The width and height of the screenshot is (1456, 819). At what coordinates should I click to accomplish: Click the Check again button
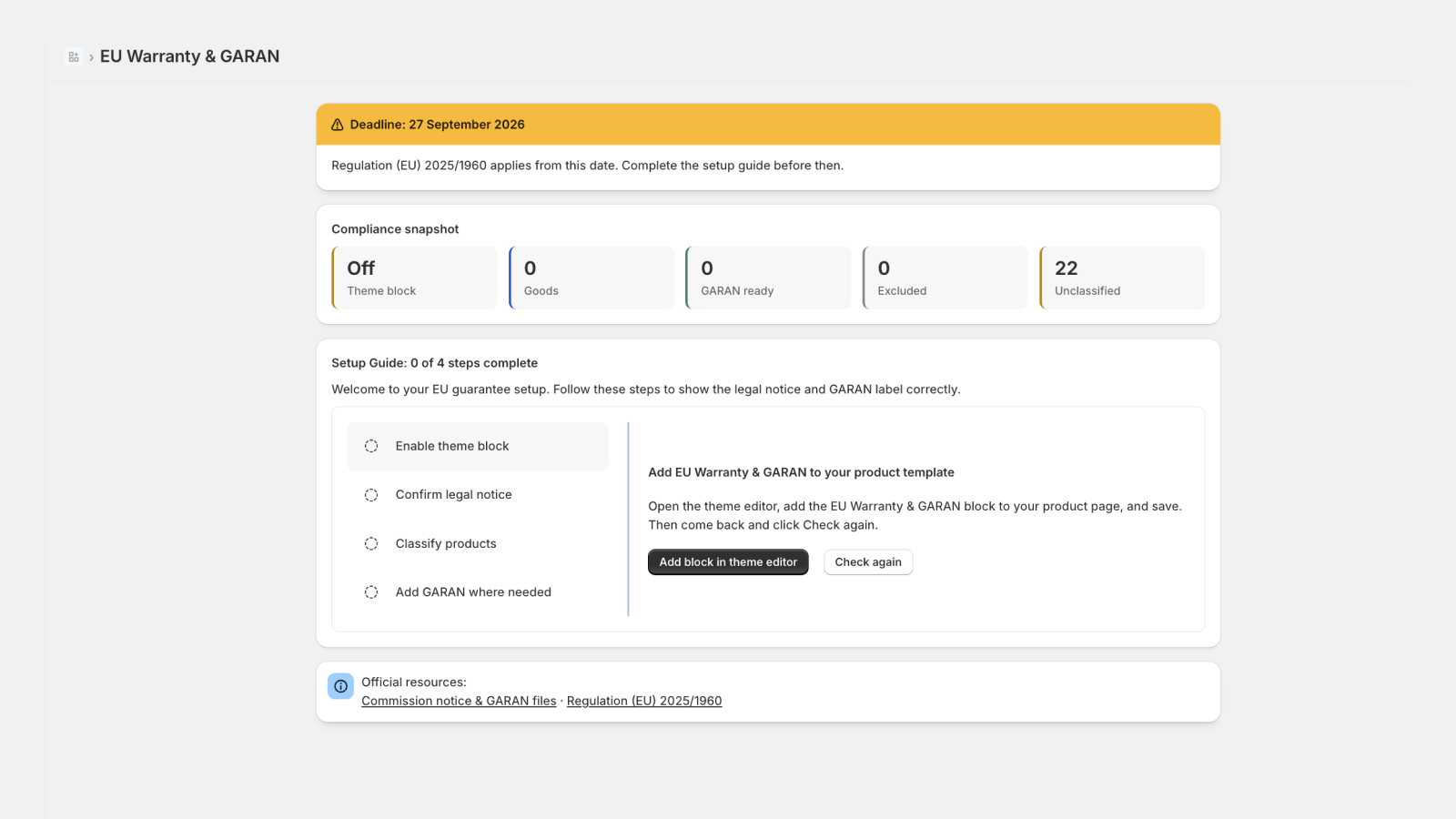[x=868, y=562]
